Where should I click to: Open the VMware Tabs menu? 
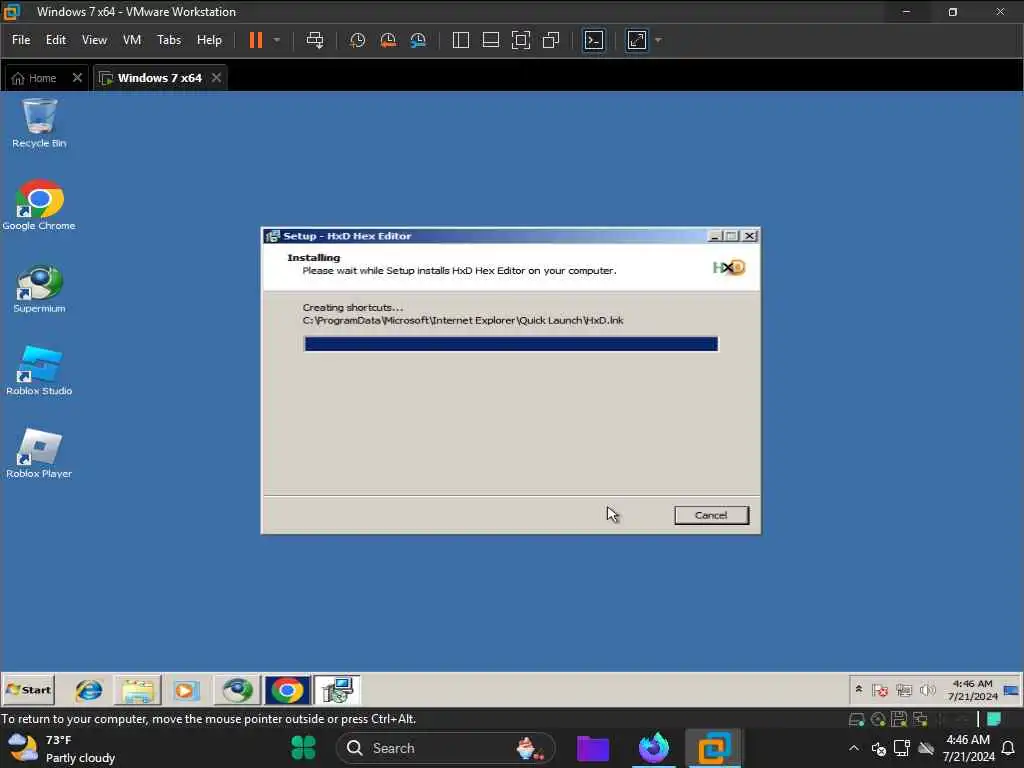click(x=168, y=40)
